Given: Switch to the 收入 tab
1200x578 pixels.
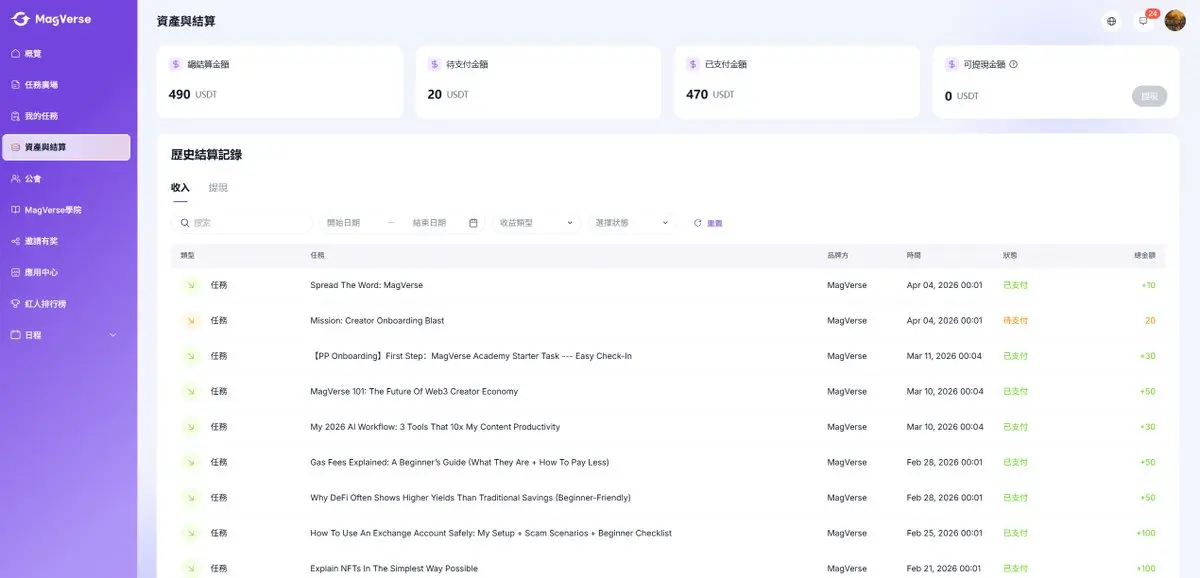Looking at the screenshot, I should [180, 188].
